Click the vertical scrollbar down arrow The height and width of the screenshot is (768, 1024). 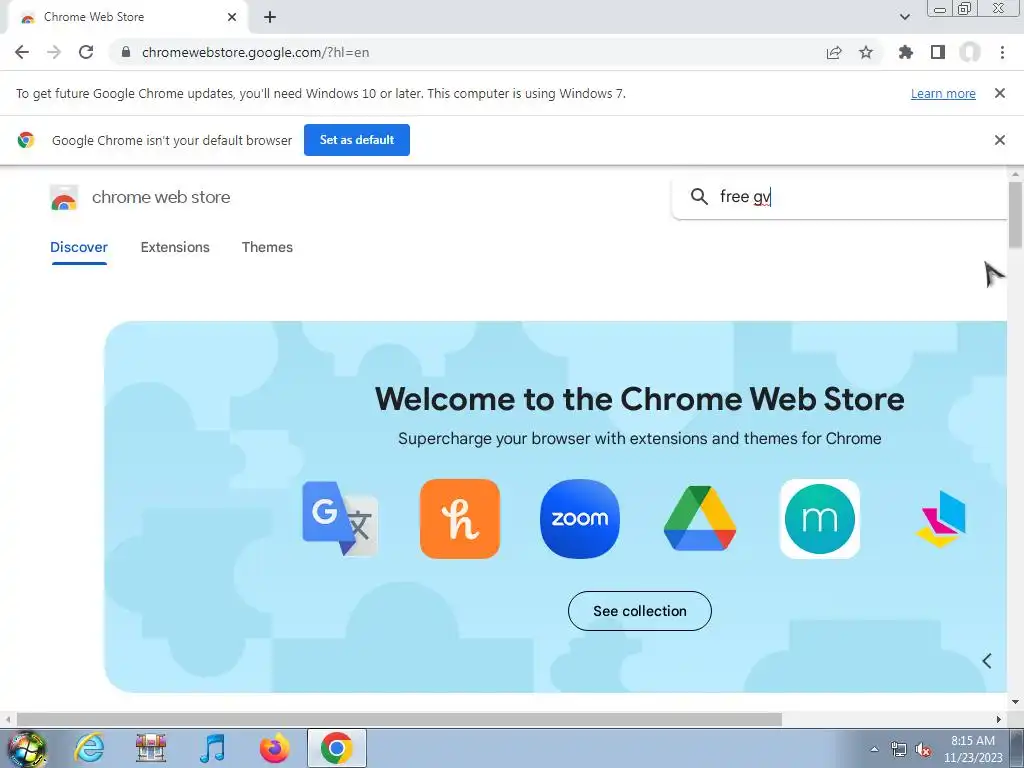tap(1015, 702)
